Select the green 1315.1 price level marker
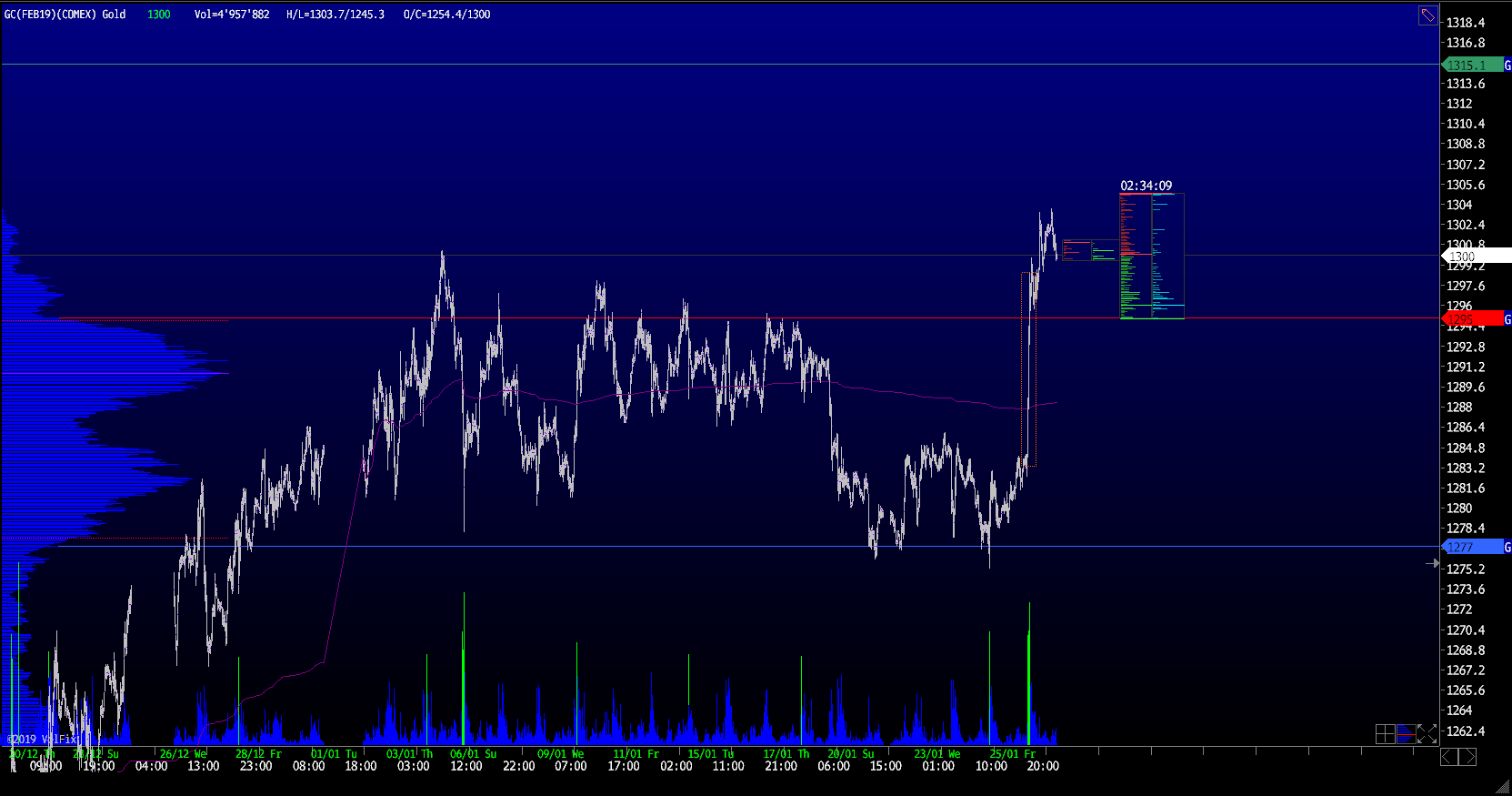 coord(1470,65)
